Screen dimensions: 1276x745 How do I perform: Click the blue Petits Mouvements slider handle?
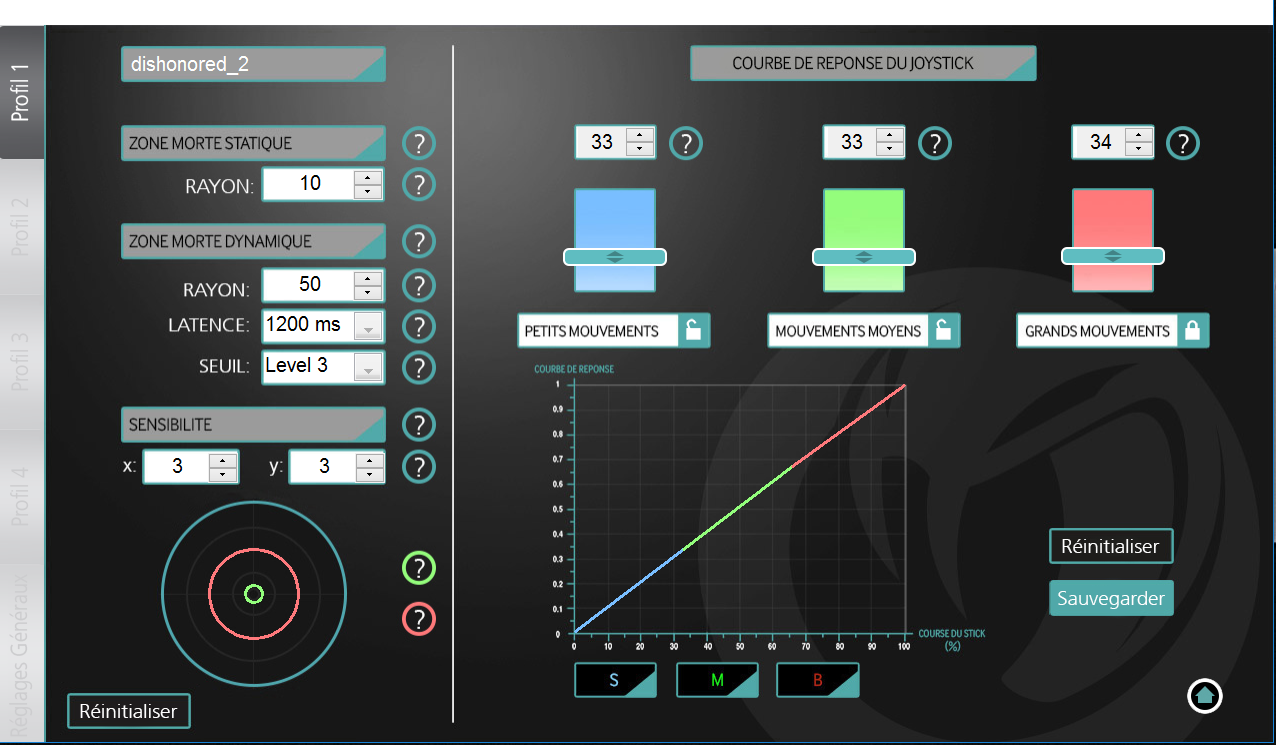(615, 257)
